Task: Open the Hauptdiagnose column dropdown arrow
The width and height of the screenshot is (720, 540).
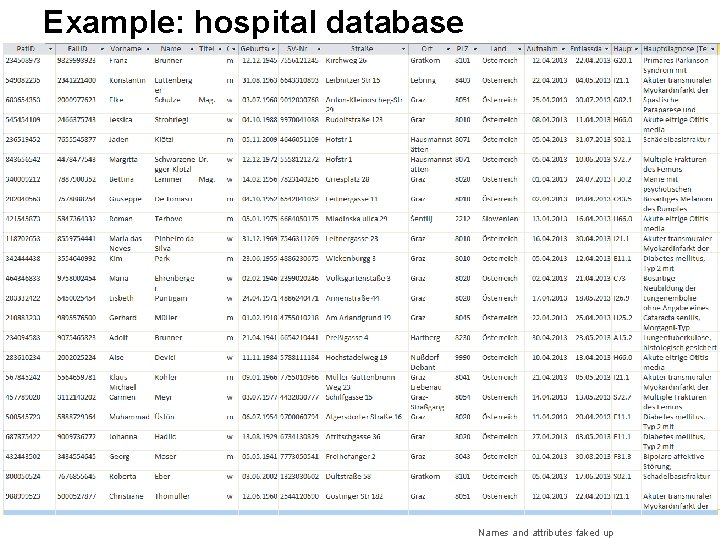Action: coord(712,49)
